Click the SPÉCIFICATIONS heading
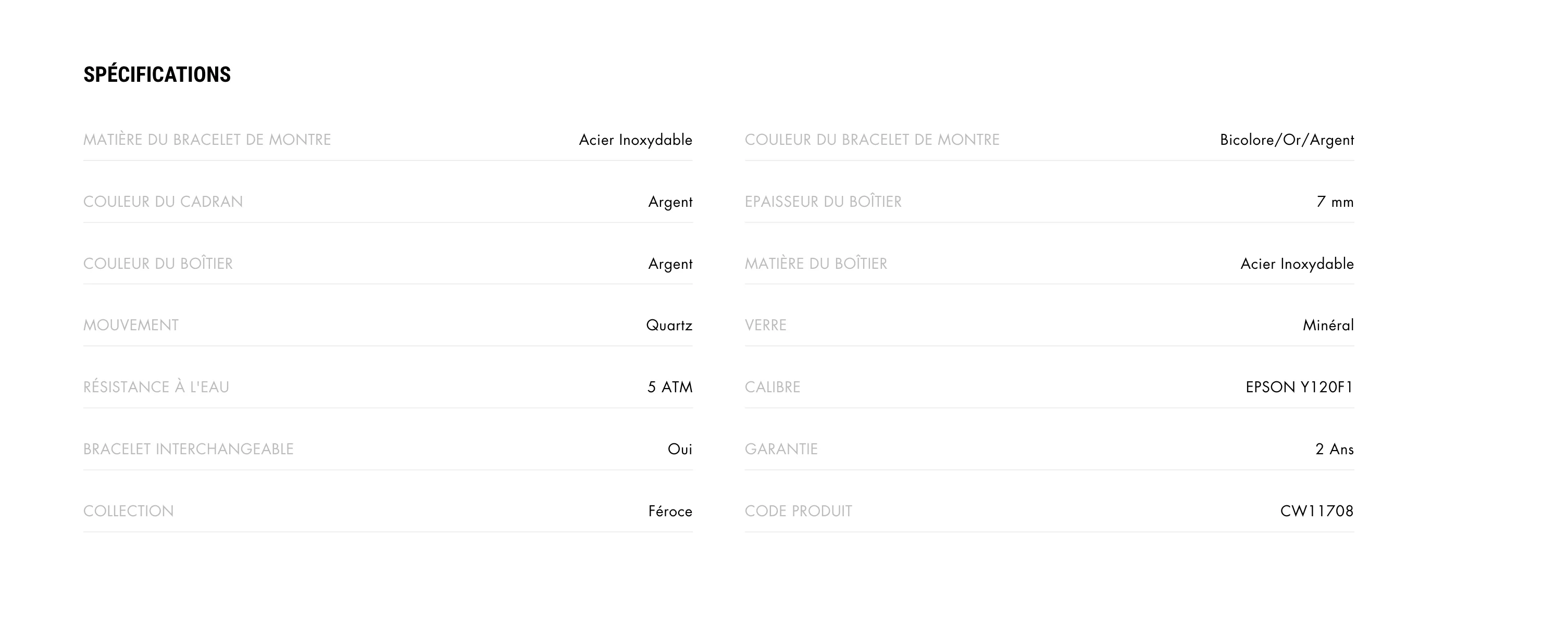Image resolution: width=1568 pixels, height=622 pixels. click(157, 74)
